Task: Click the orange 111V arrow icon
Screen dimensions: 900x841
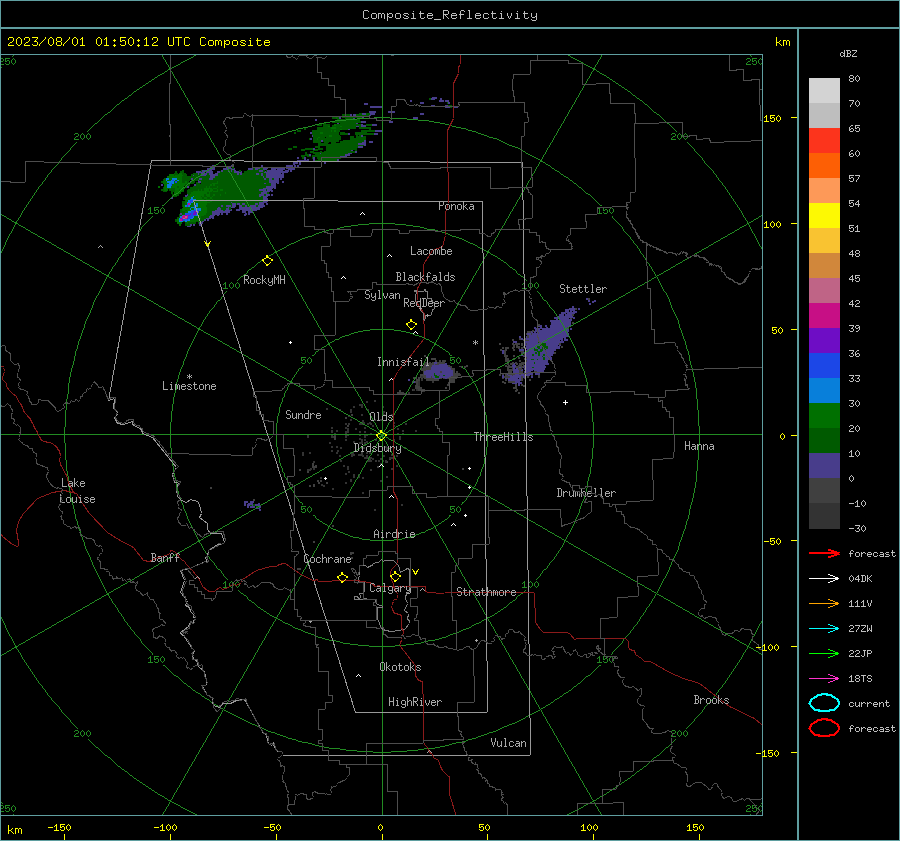Action: coord(824,603)
